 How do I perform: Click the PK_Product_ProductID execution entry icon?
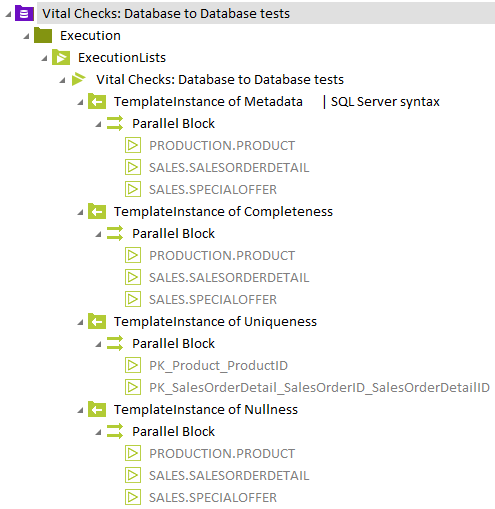click(133, 365)
